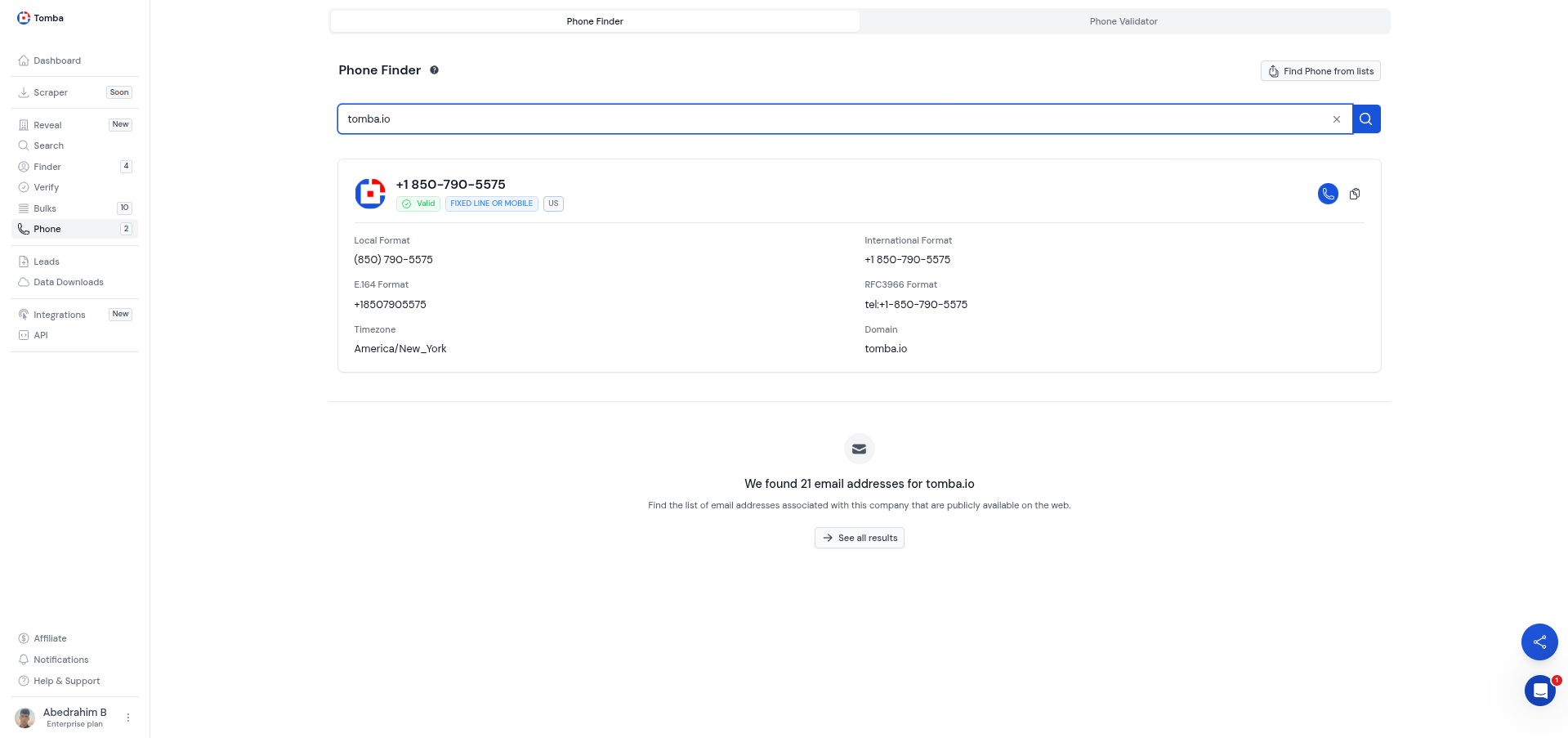1568x738 pixels.
Task: Select the Phone Finder tab
Action: pos(595,21)
